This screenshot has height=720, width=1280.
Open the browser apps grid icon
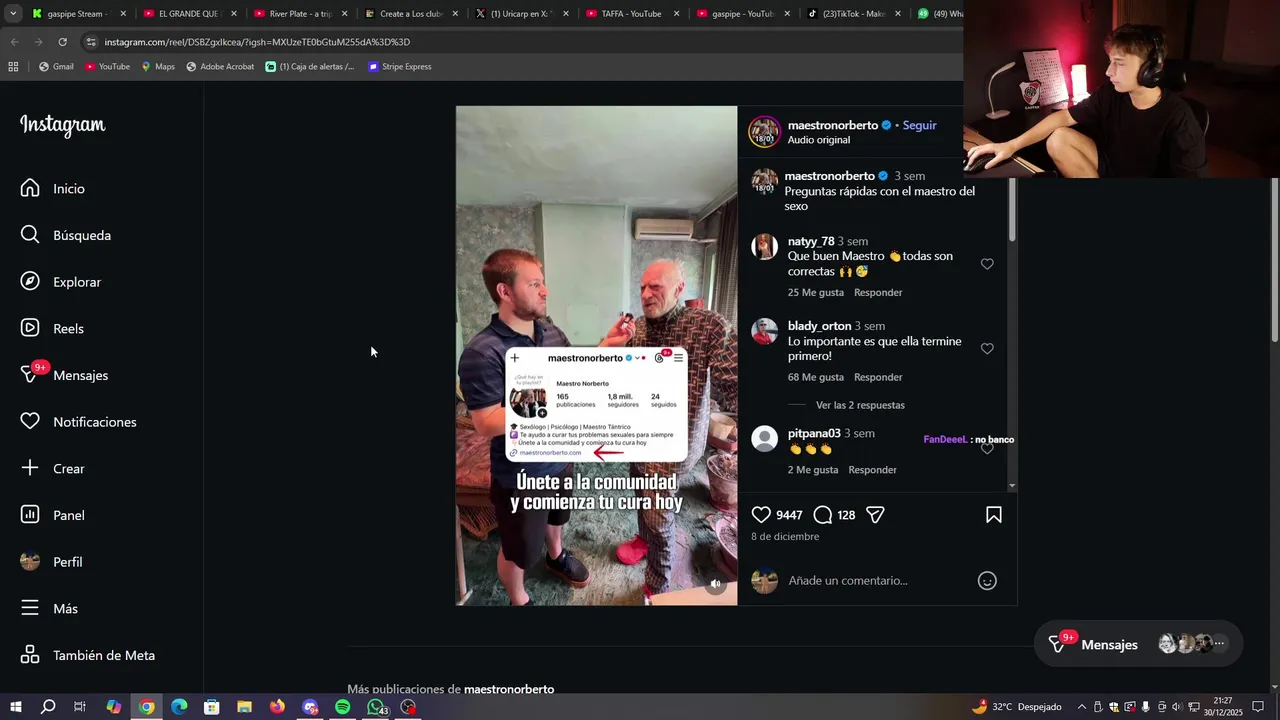[x=13, y=67]
